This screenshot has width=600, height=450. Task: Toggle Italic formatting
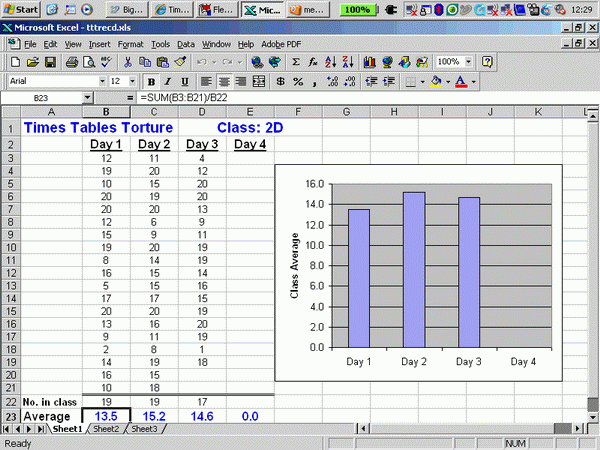[x=169, y=81]
